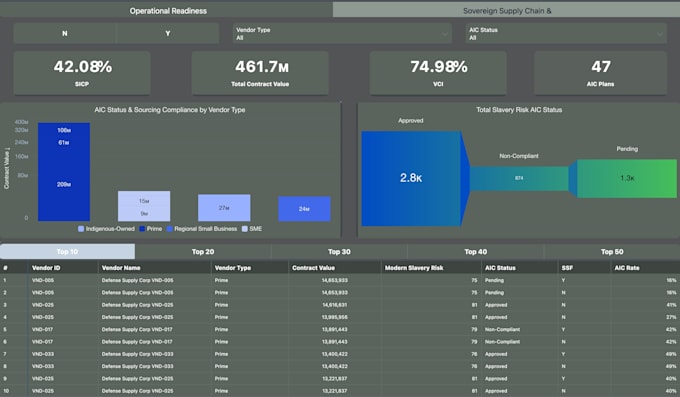This screenshot has height=397, width=680.
Task: Click the Prime legend swatch
Action: click(142, 229)
